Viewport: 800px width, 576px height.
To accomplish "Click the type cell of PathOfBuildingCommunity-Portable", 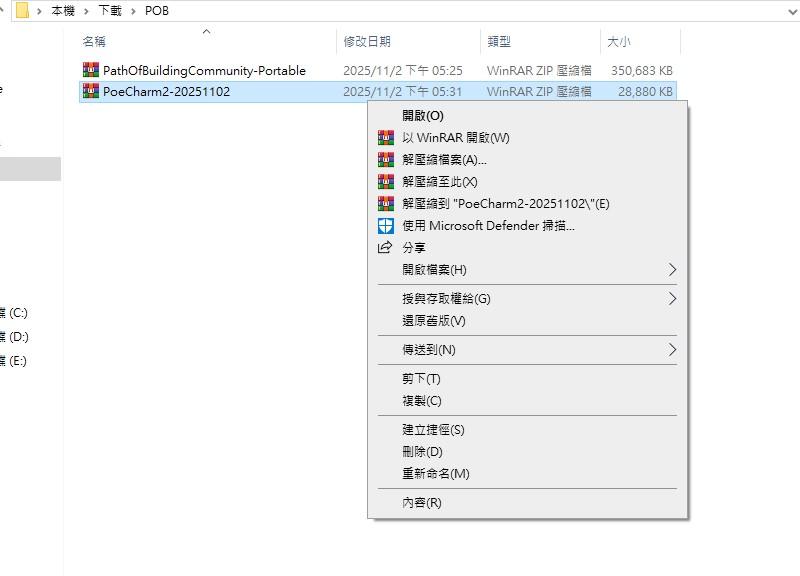I will point(539,70).
